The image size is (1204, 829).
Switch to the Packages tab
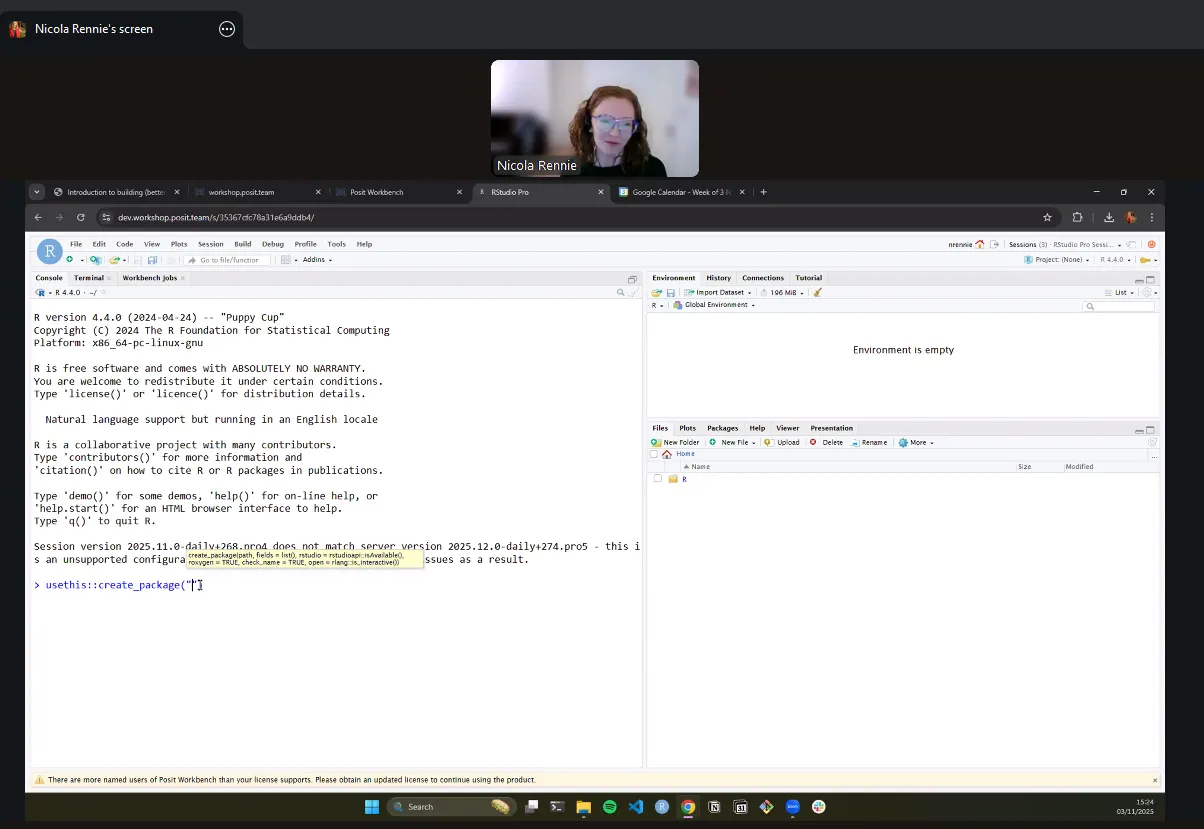(x=722, y=428)
